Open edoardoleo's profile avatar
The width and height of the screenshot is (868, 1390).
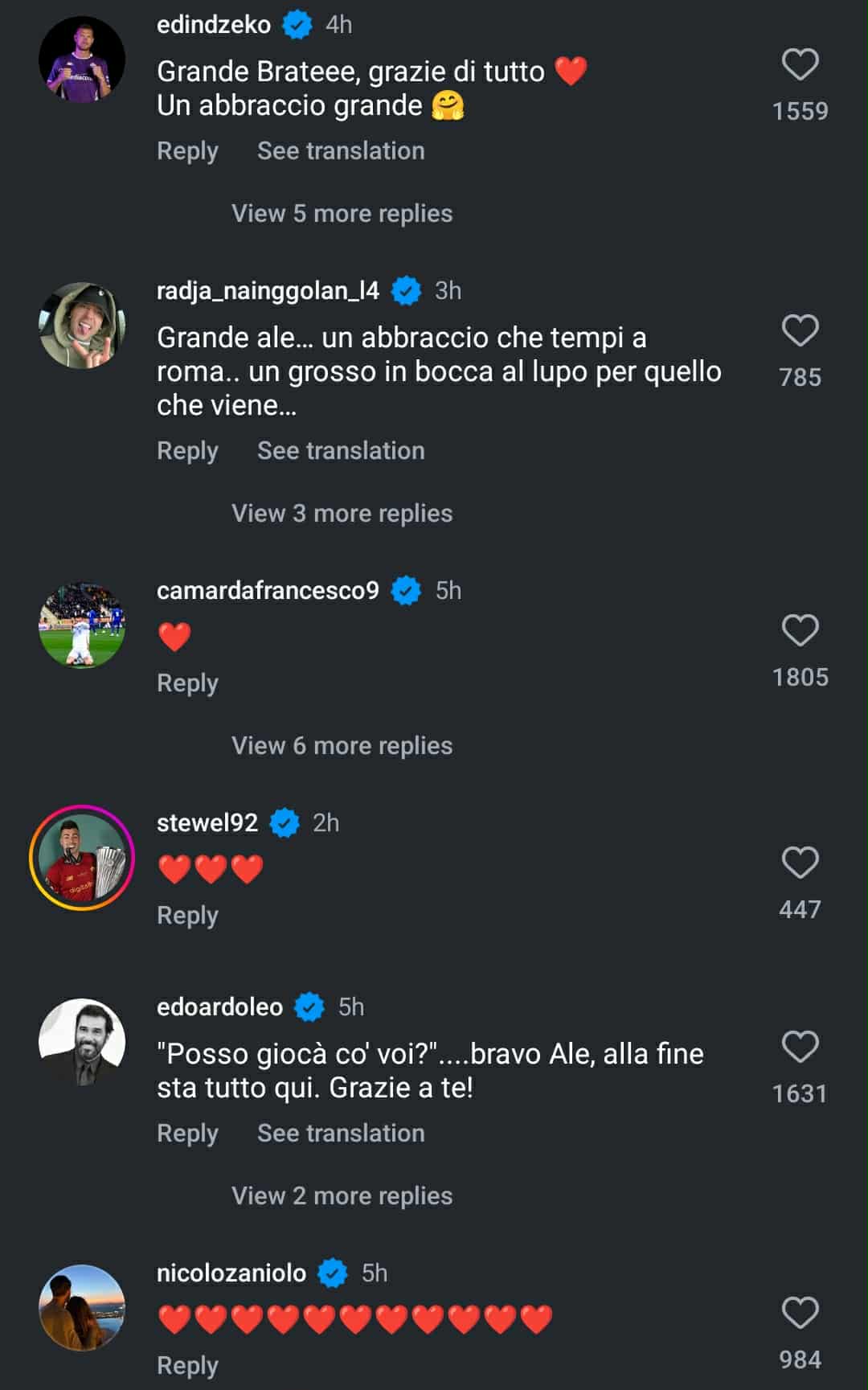[82, 1042]
